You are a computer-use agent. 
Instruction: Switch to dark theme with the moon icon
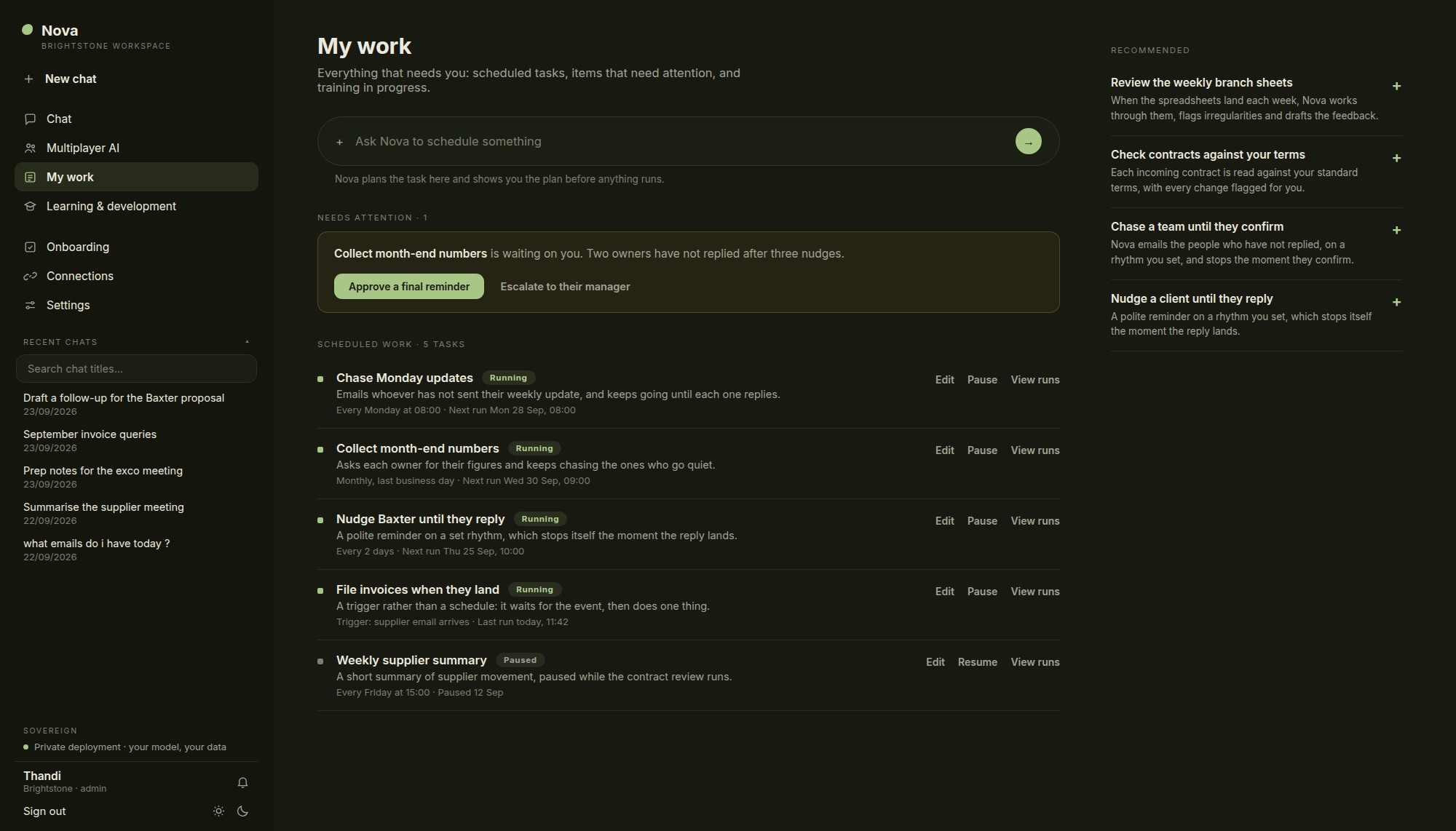click(242, 811)
